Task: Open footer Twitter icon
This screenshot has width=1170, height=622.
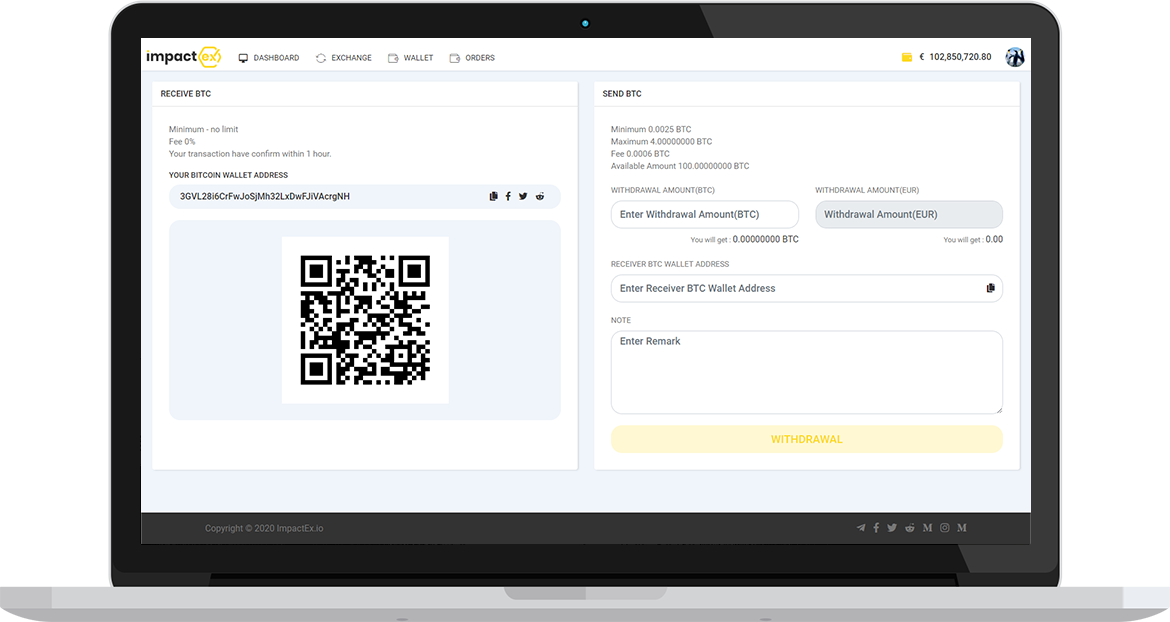Action: (x=891, y=528)
